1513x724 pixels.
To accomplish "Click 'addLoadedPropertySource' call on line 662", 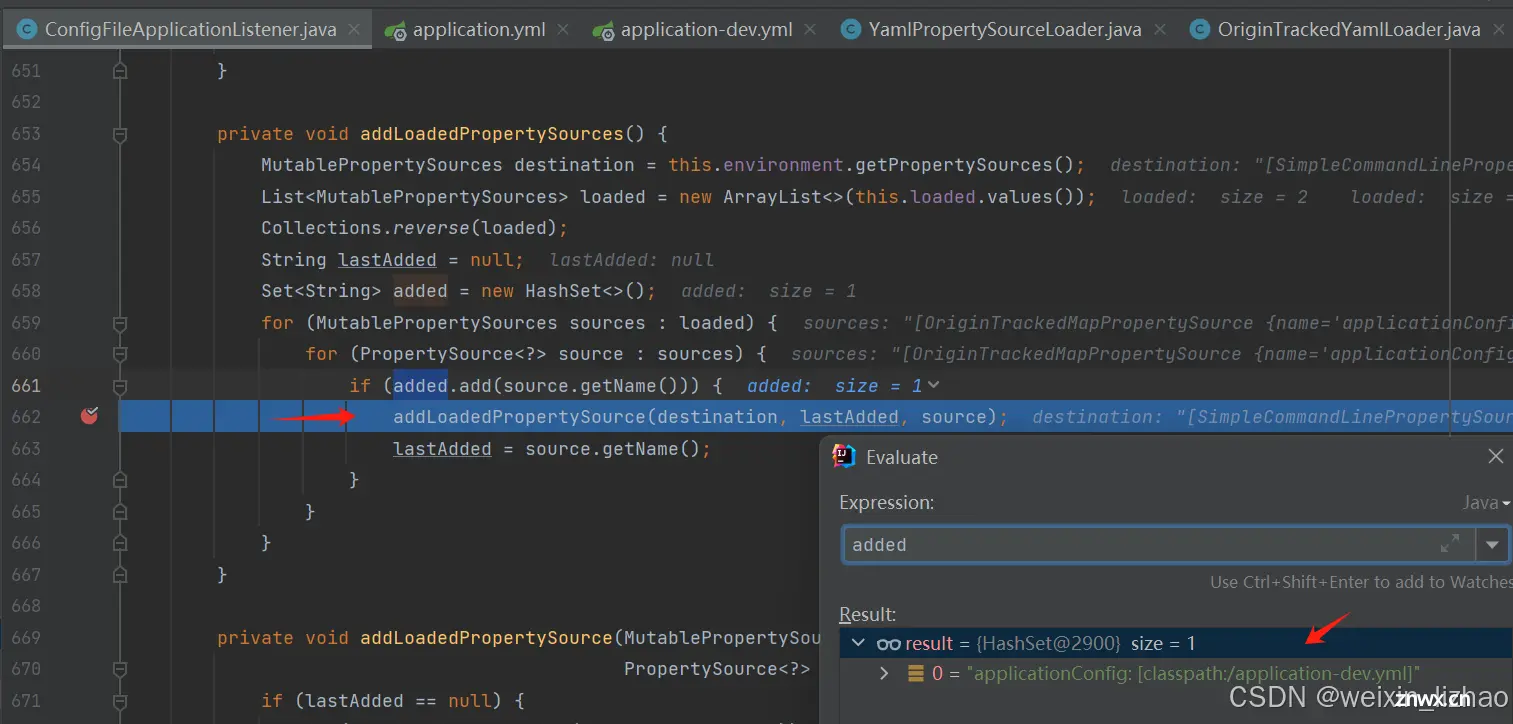I will tap(519, 416).
